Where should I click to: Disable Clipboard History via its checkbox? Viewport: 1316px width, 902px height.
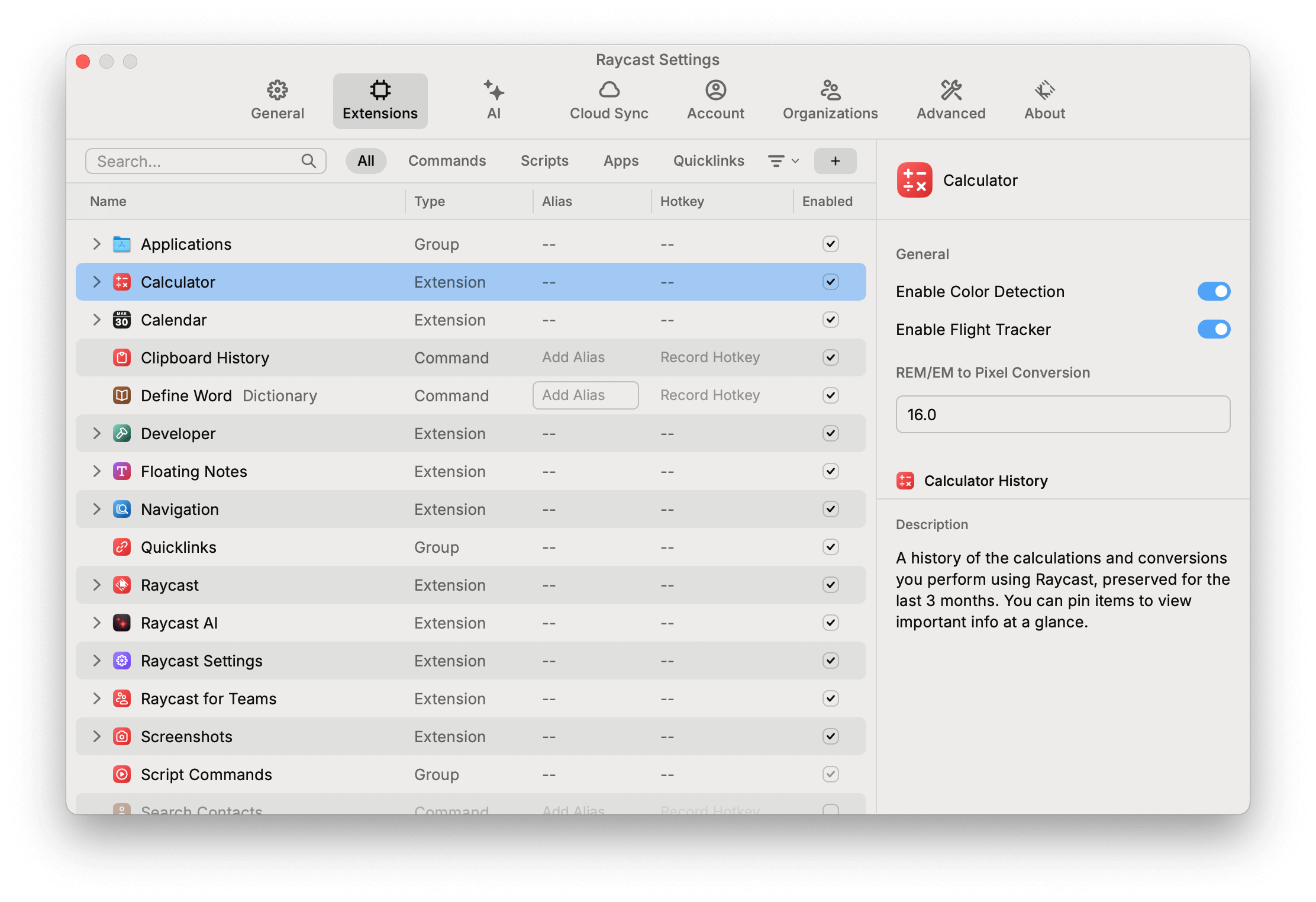(831, 357)
